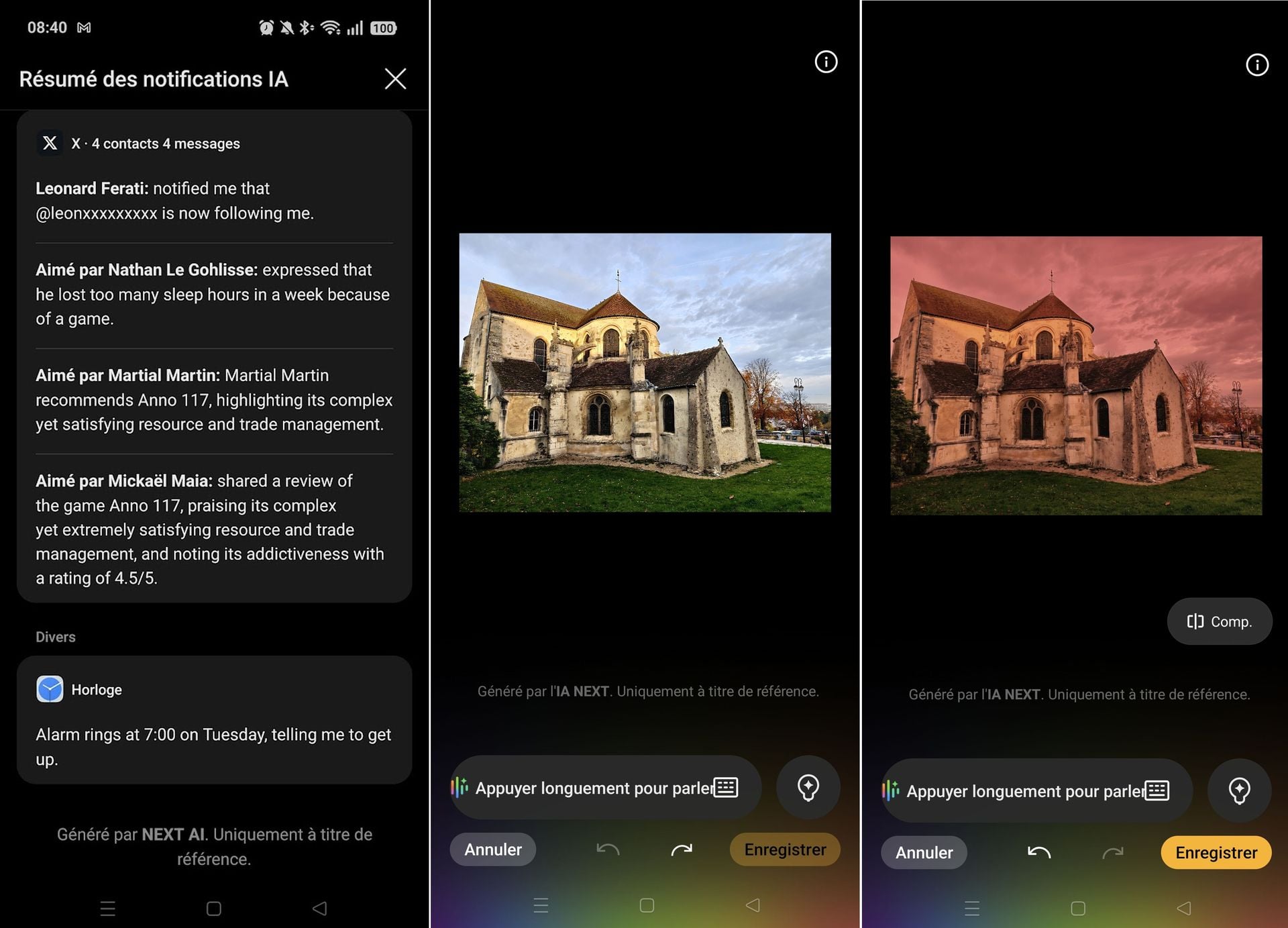Tap the home nav button on middle screen

point(647,905)
